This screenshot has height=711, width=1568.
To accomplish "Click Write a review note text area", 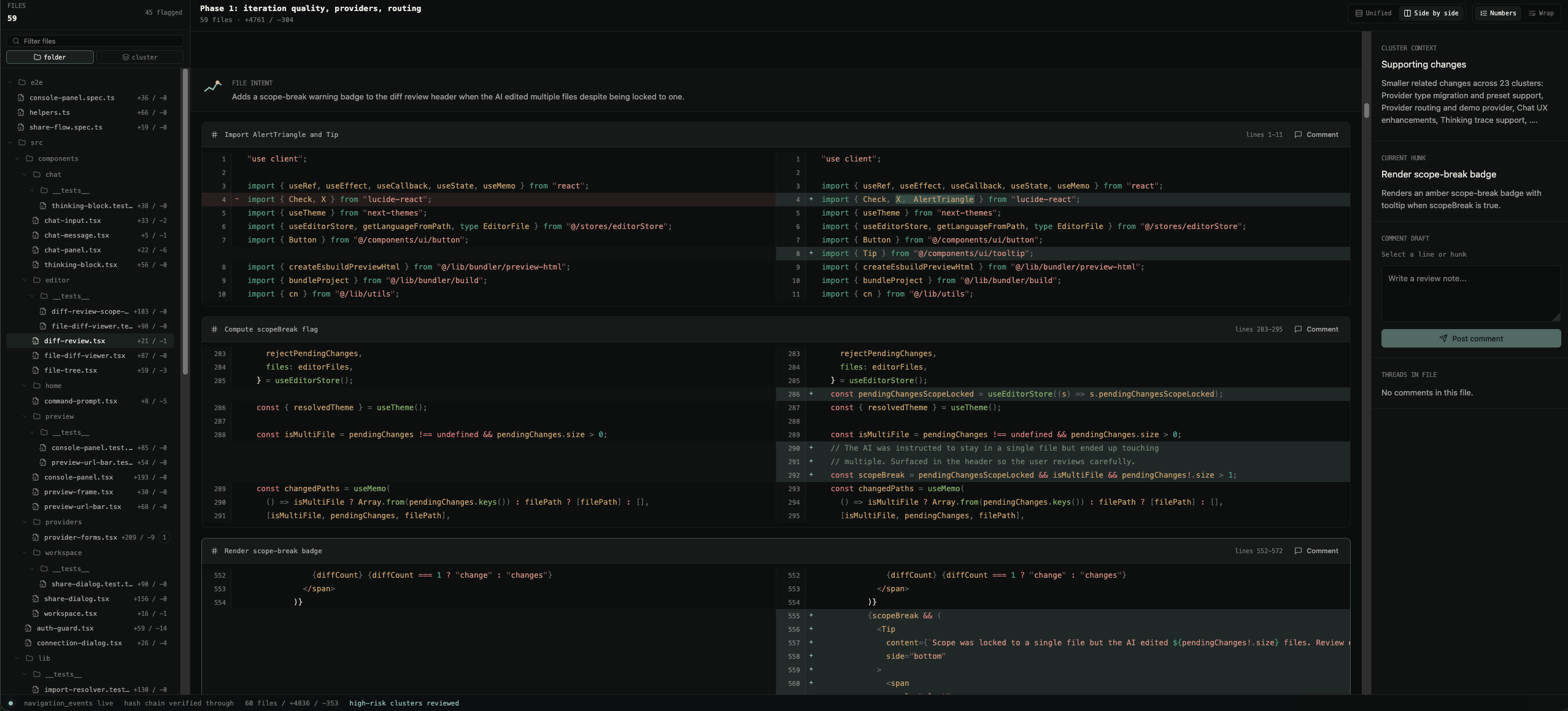I will click(x=1470, y=293).
